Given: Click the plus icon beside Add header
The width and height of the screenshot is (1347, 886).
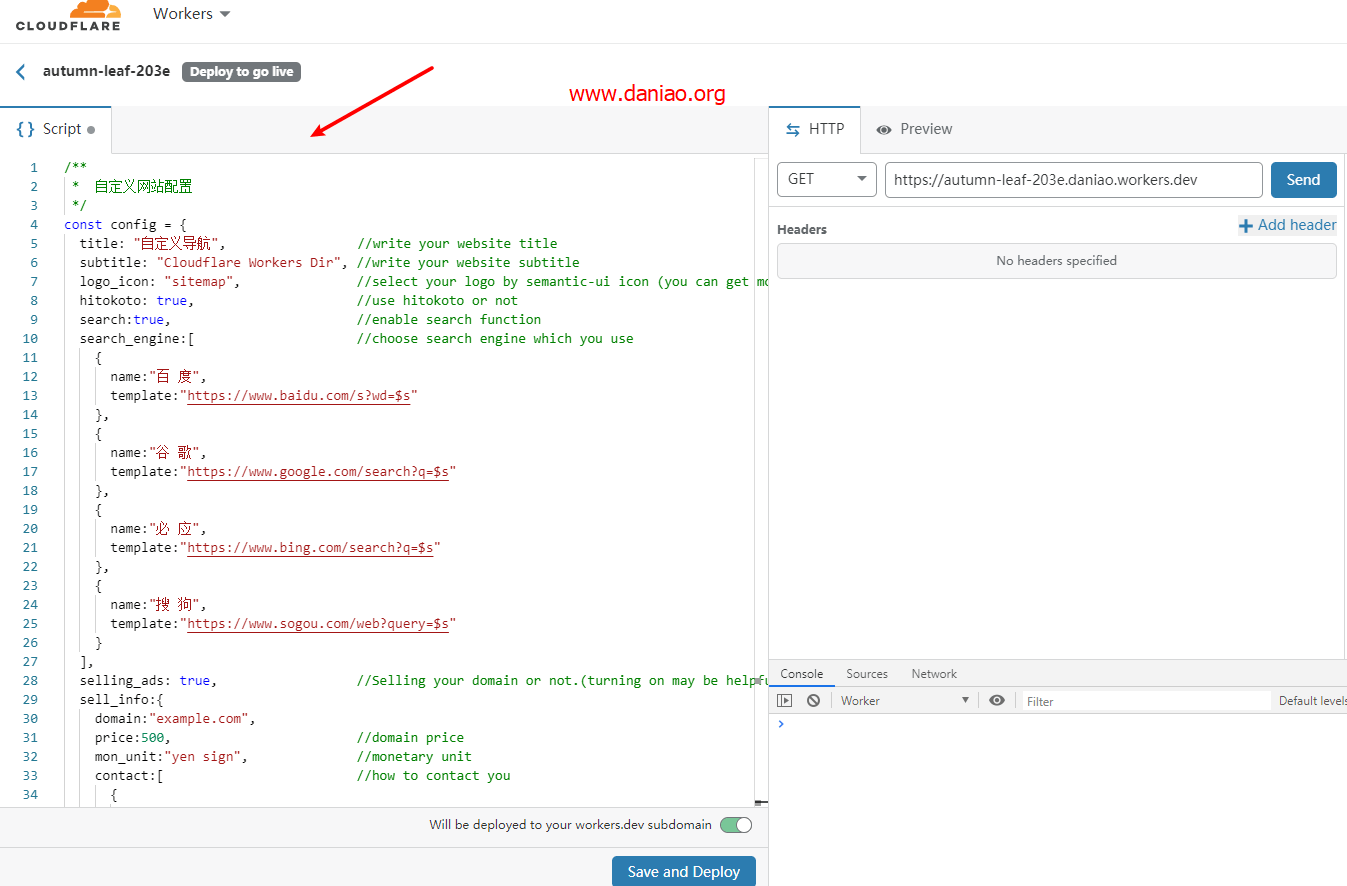Looking at the screenshot, I should pyautogui.click(x=1246, y=226).
